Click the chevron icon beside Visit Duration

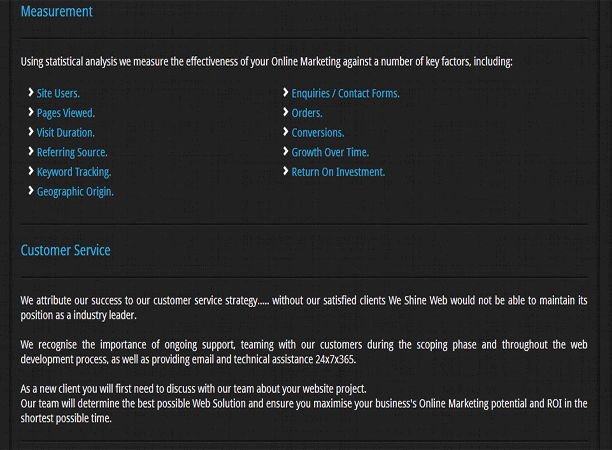[x=31, y=132]
